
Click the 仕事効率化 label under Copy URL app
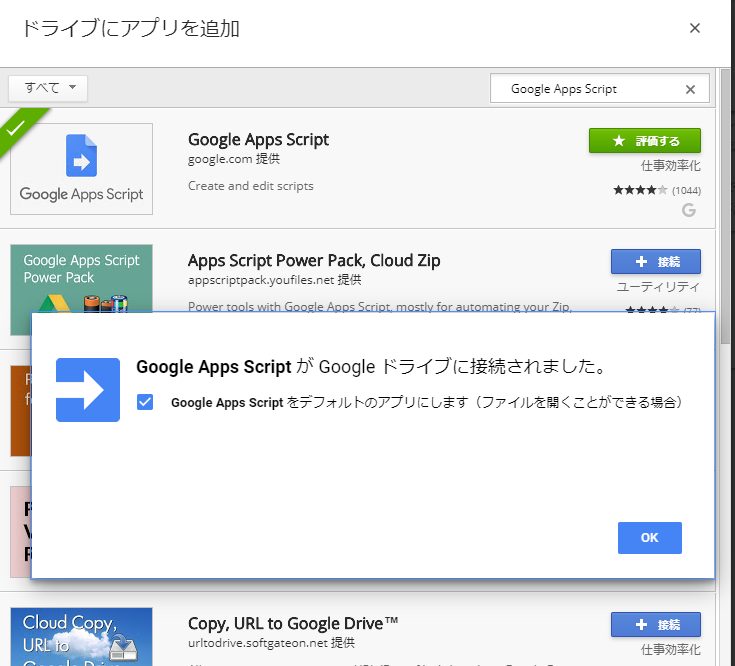[670, 650]
